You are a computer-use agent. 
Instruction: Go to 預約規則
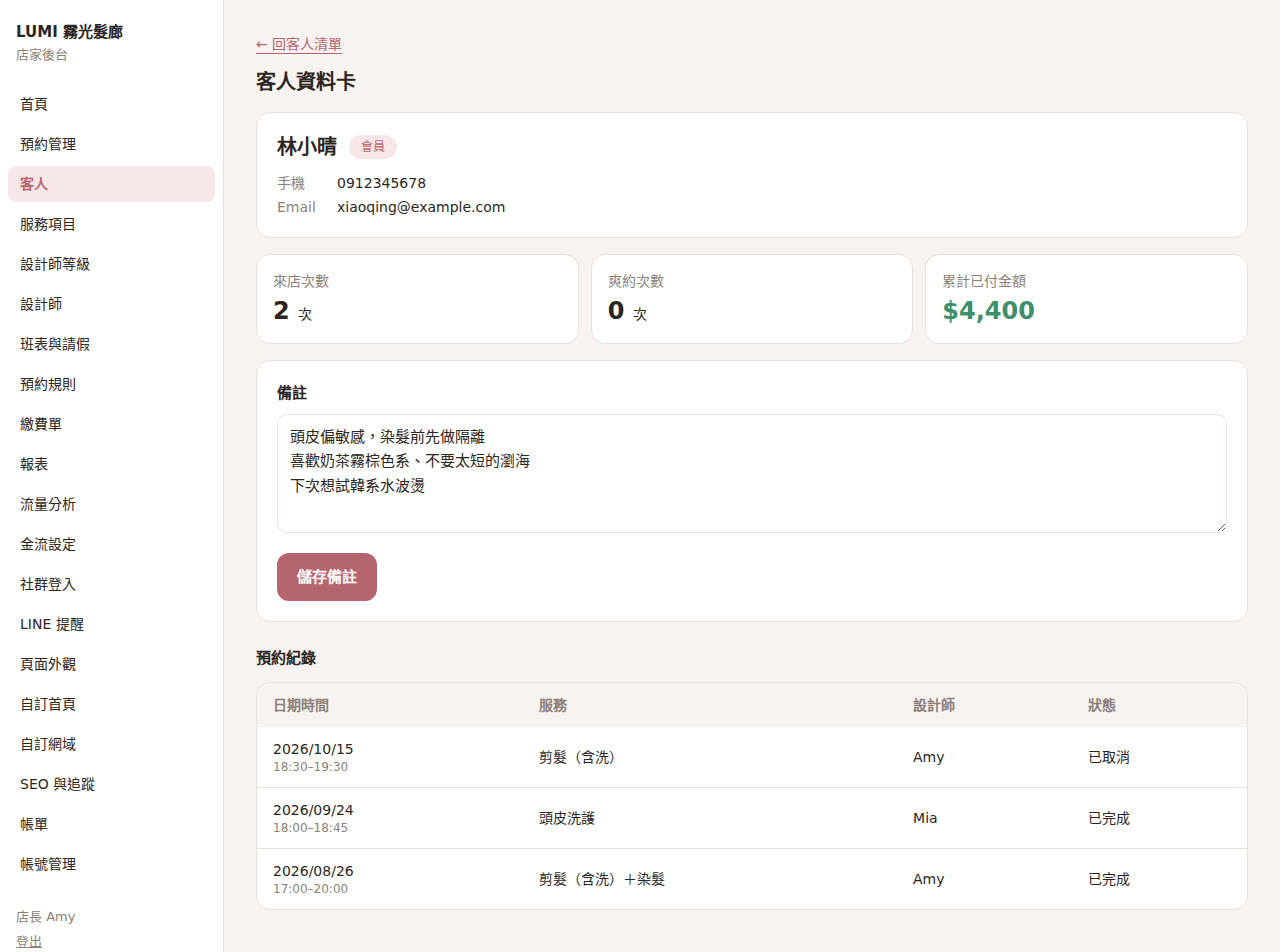(111, 384)
